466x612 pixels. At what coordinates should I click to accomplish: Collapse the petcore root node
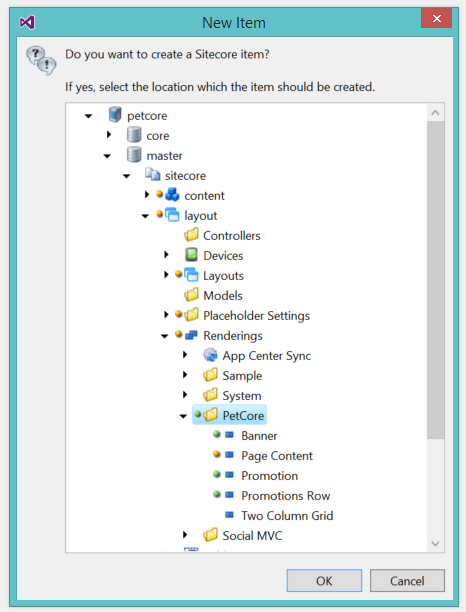click(x=89, y=116)
